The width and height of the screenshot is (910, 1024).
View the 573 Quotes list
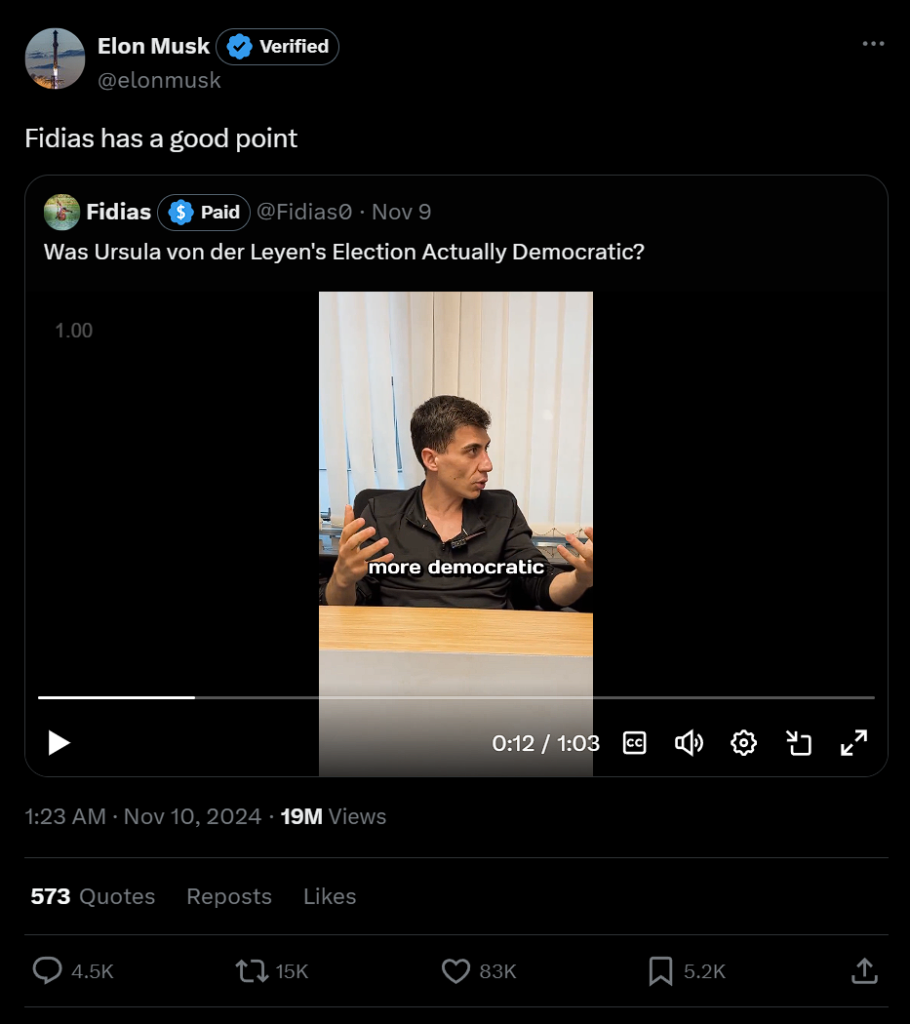pos(93,896)
